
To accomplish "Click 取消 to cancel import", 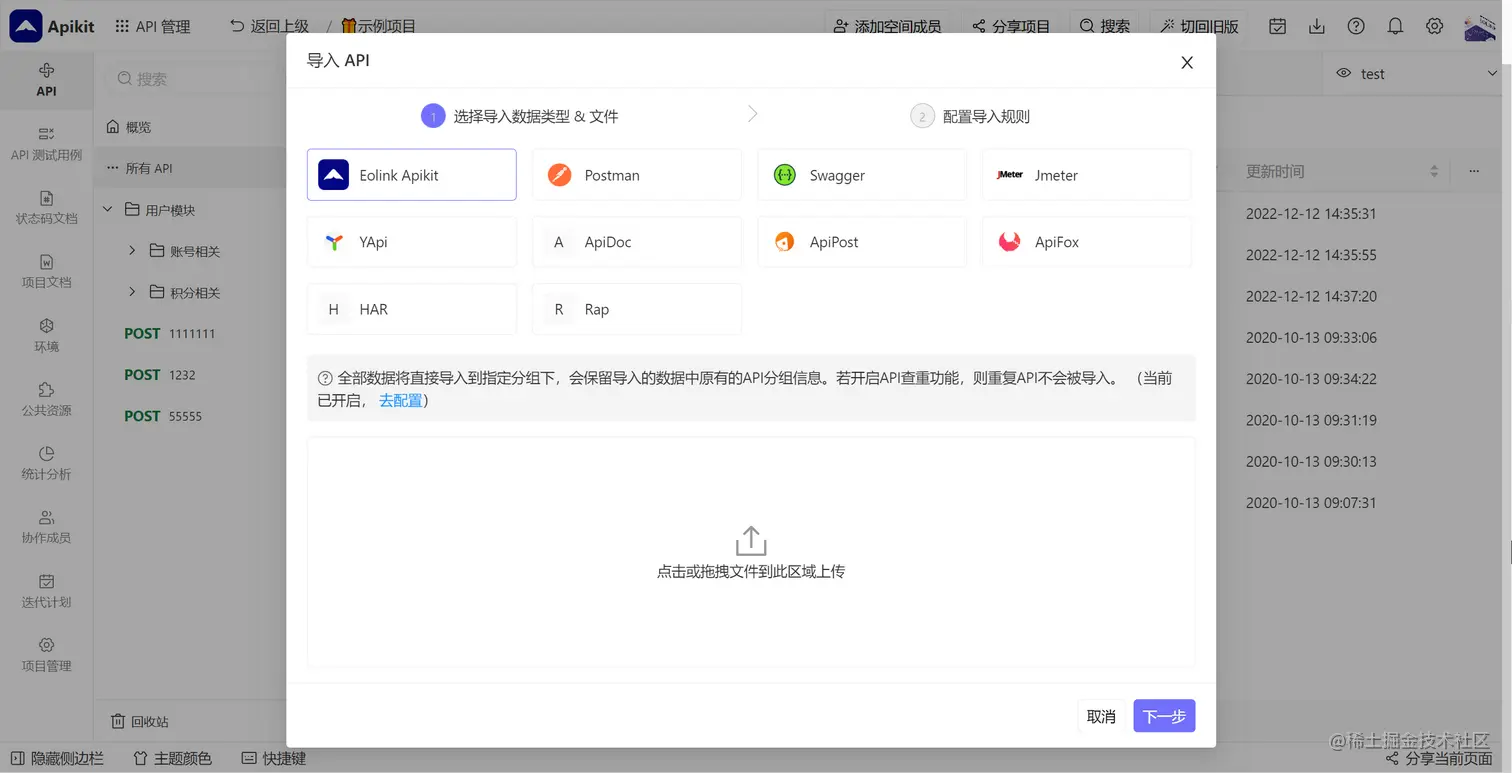I will (1101, 716).
